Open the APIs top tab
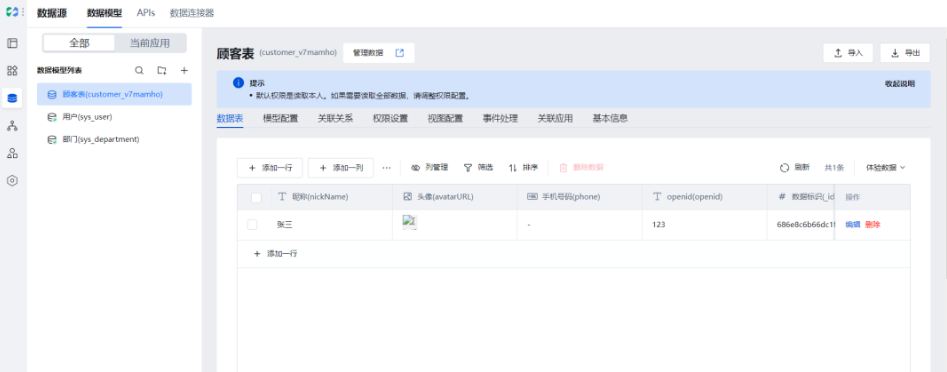Screen dimensions: 947x372 pos(146,13)
